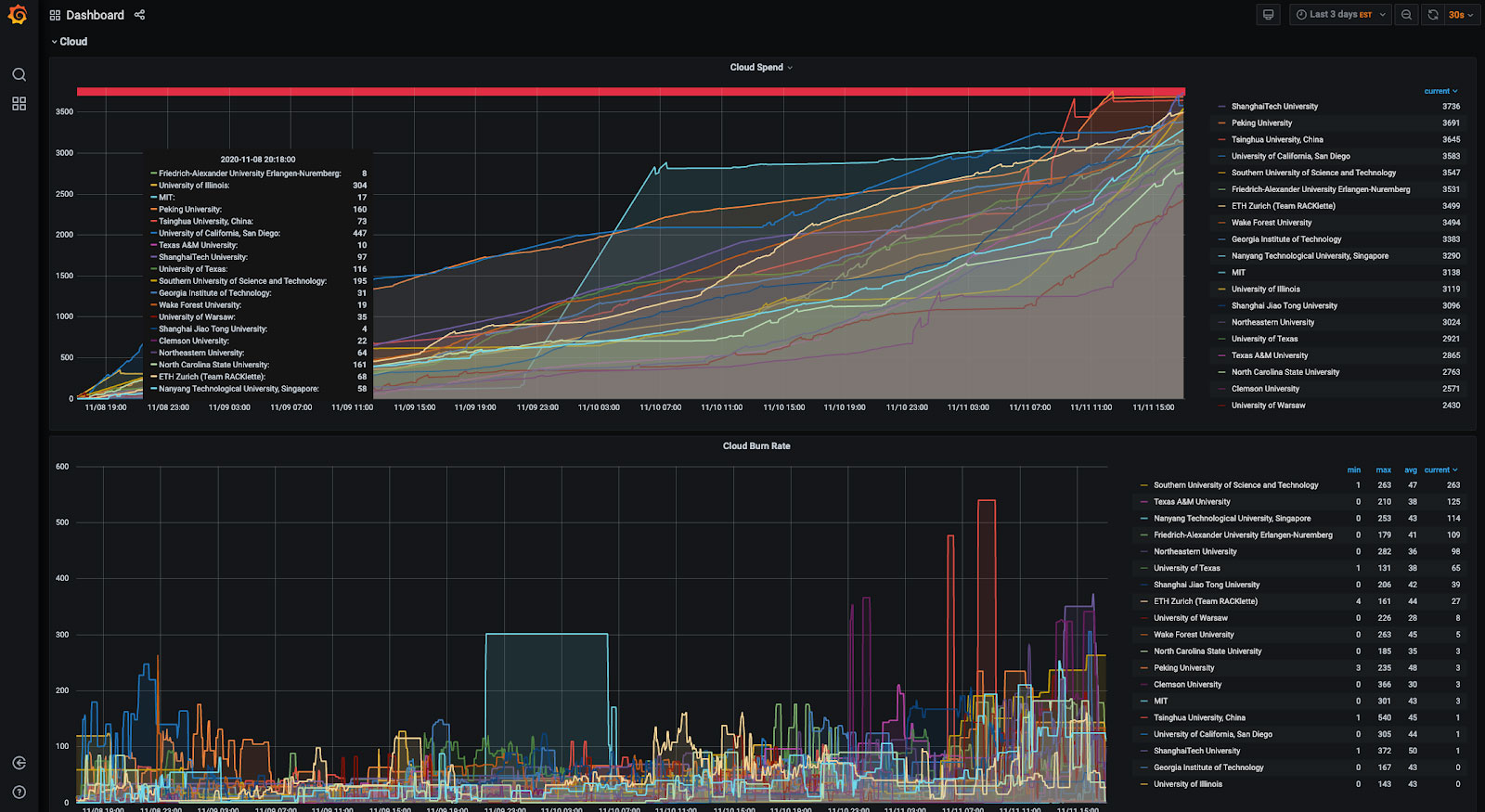Share the dashboard via share icon
Image resolution: width=1485 pixels, height=812 pixels.
coord(139,15)
